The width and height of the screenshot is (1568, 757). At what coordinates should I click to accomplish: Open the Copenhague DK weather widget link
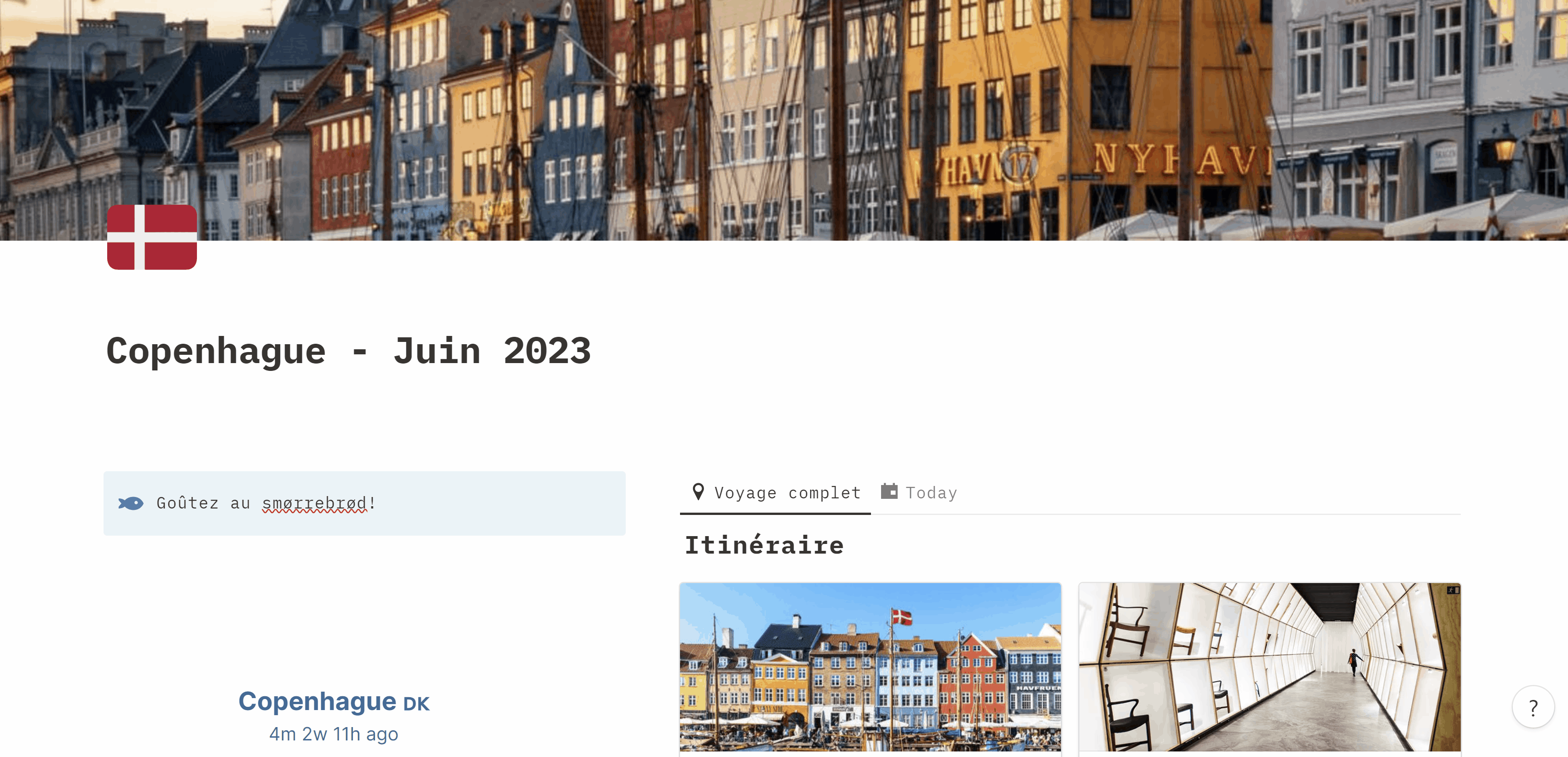click(334, 702)
